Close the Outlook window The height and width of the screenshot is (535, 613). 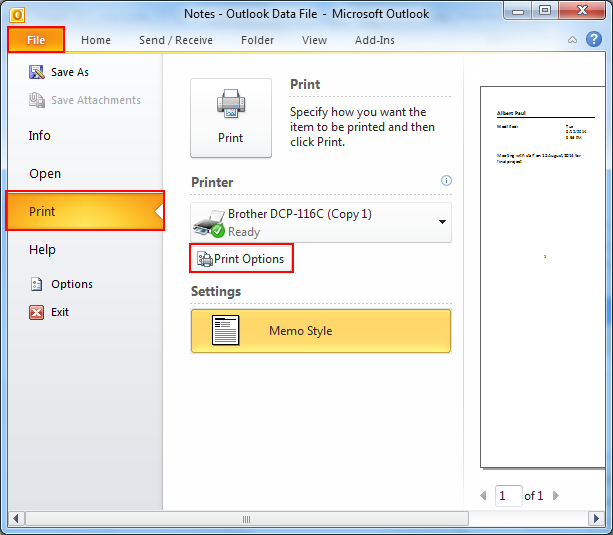coord(582,11)
